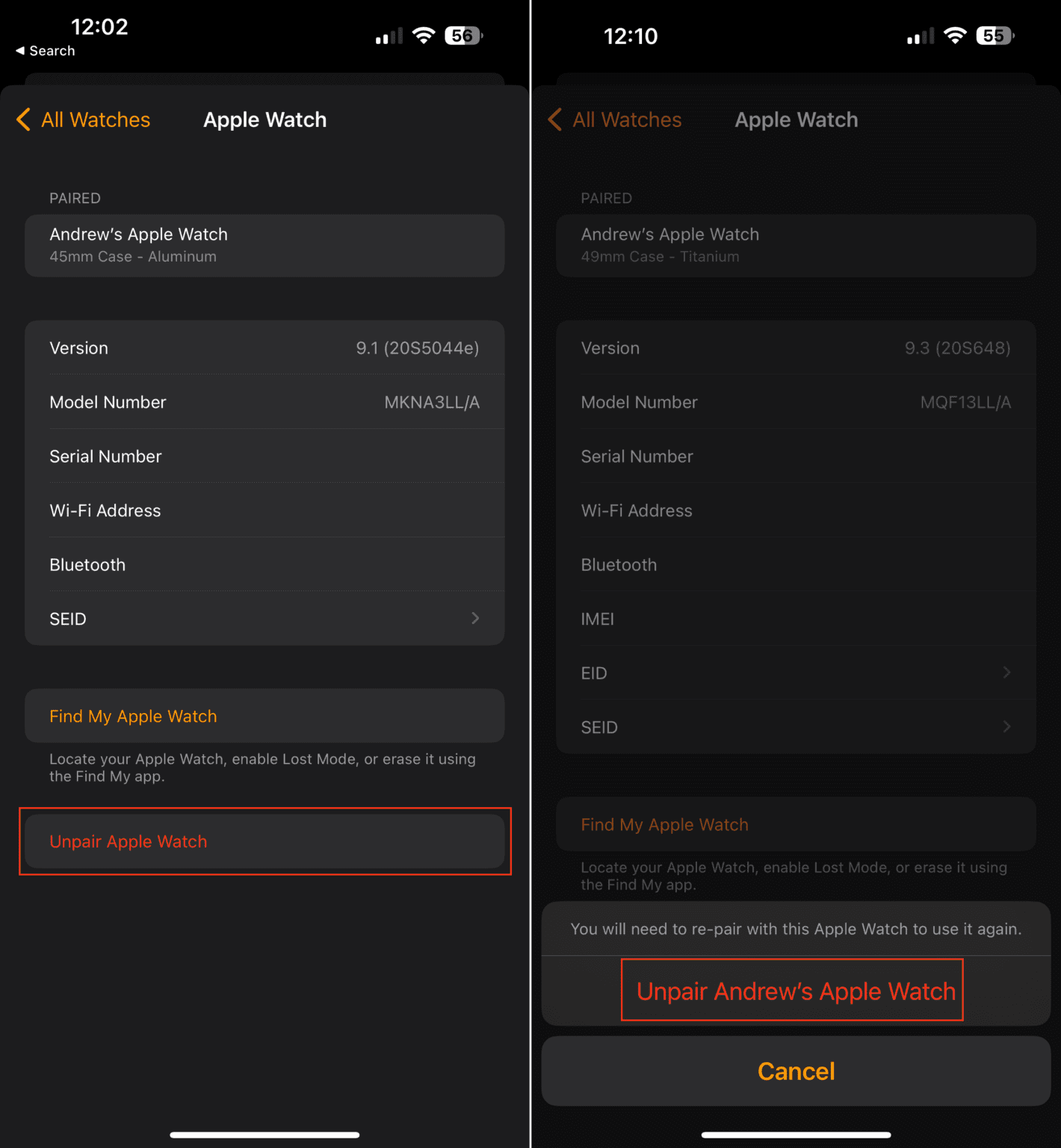Expand the SEID row details
Image resolution: width=1061 pixels, height=1148 pixels.
pos(265,618)
